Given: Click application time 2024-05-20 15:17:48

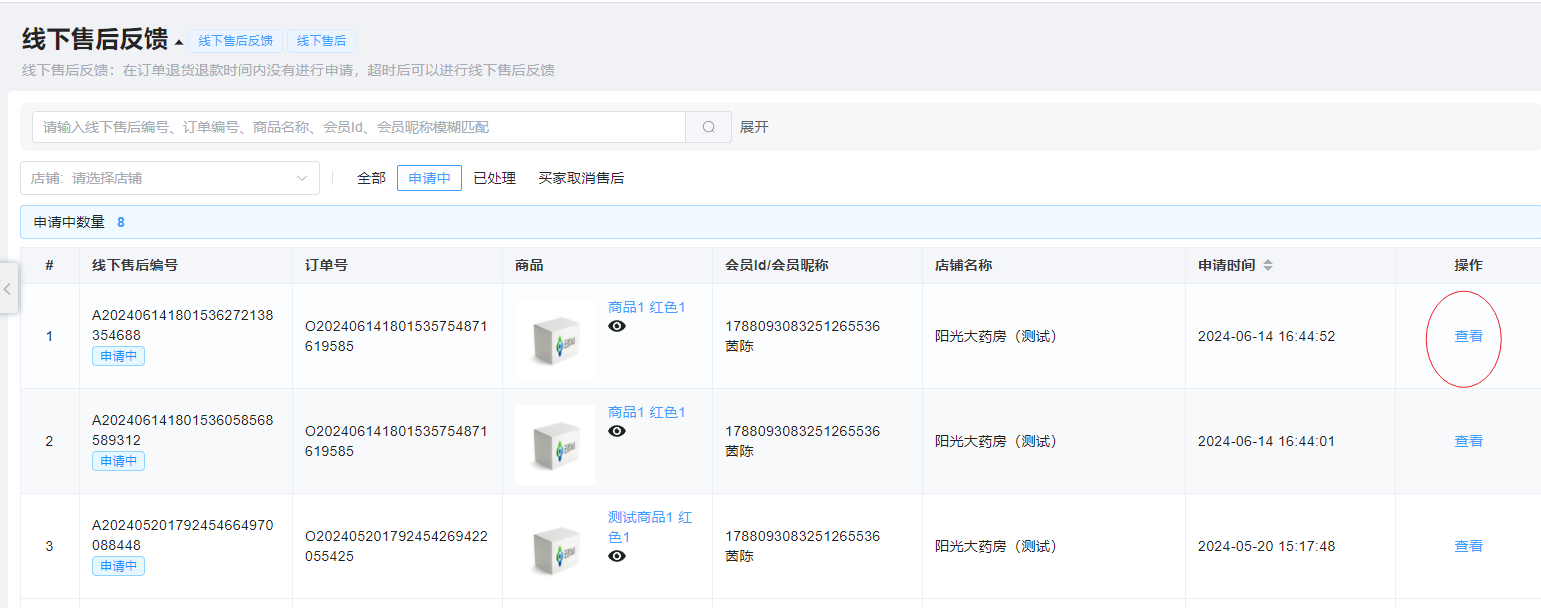Looking at the screenshot, I should tap(1266, 546).
